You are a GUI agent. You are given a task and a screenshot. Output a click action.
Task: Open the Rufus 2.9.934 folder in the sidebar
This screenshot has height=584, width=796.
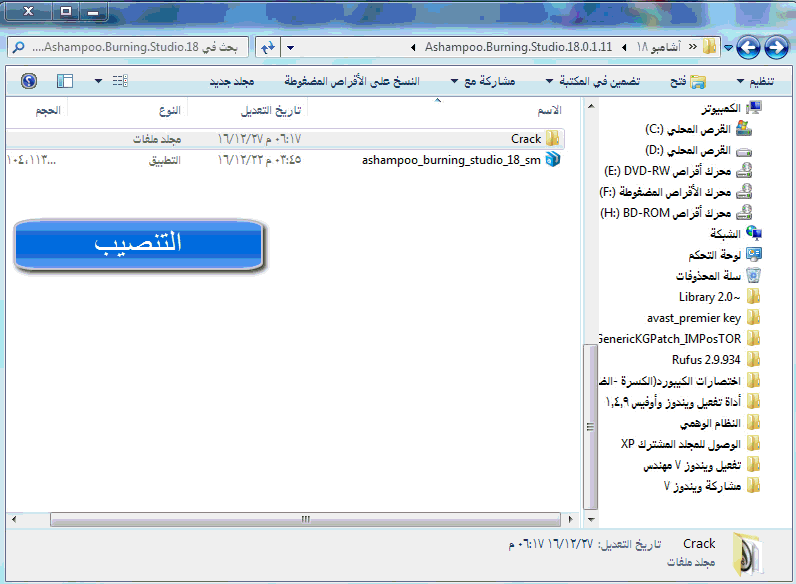(706, 359)
